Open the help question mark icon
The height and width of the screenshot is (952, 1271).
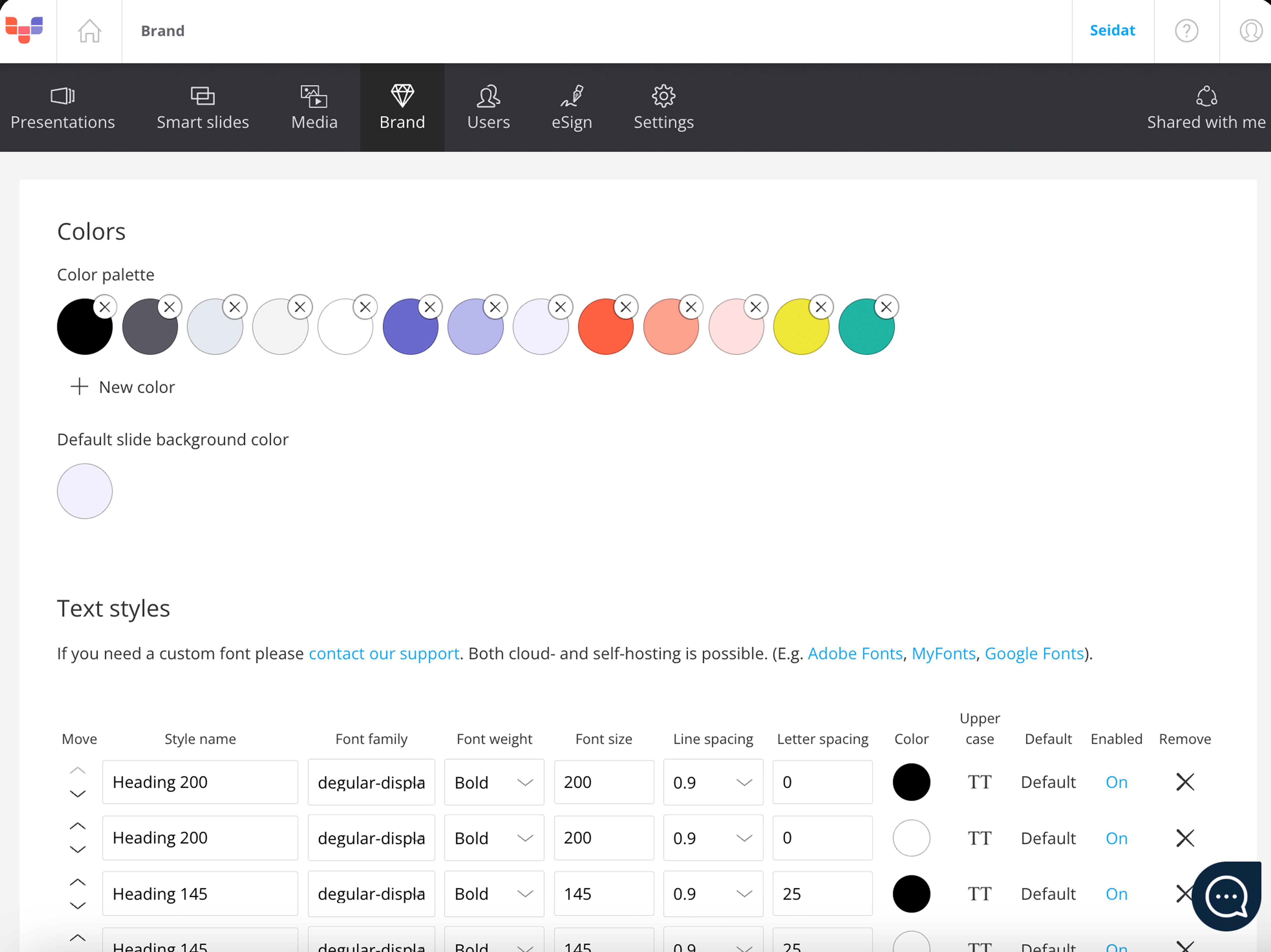[1186, 31]
